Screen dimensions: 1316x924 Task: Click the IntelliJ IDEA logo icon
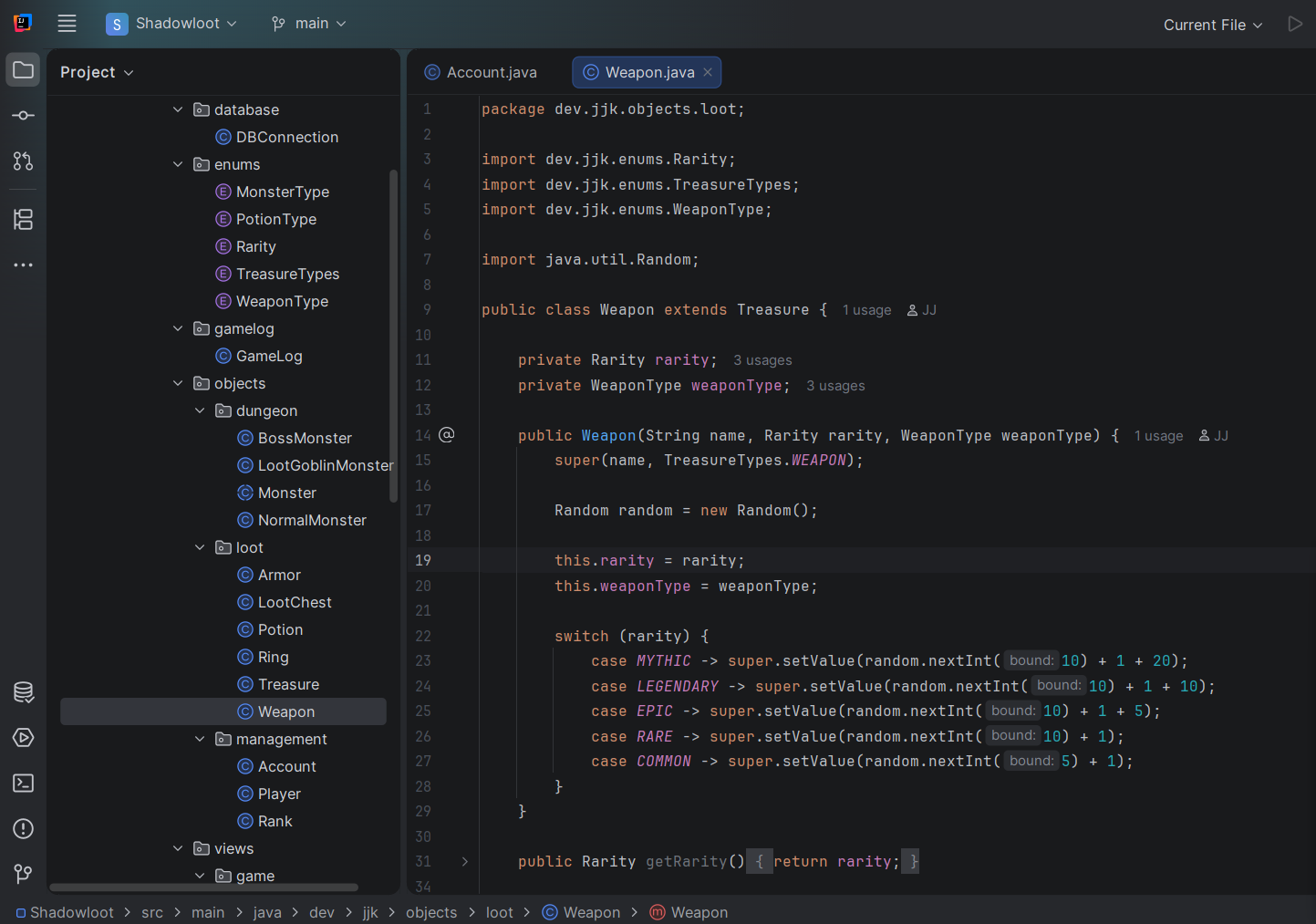pos(23,23)
